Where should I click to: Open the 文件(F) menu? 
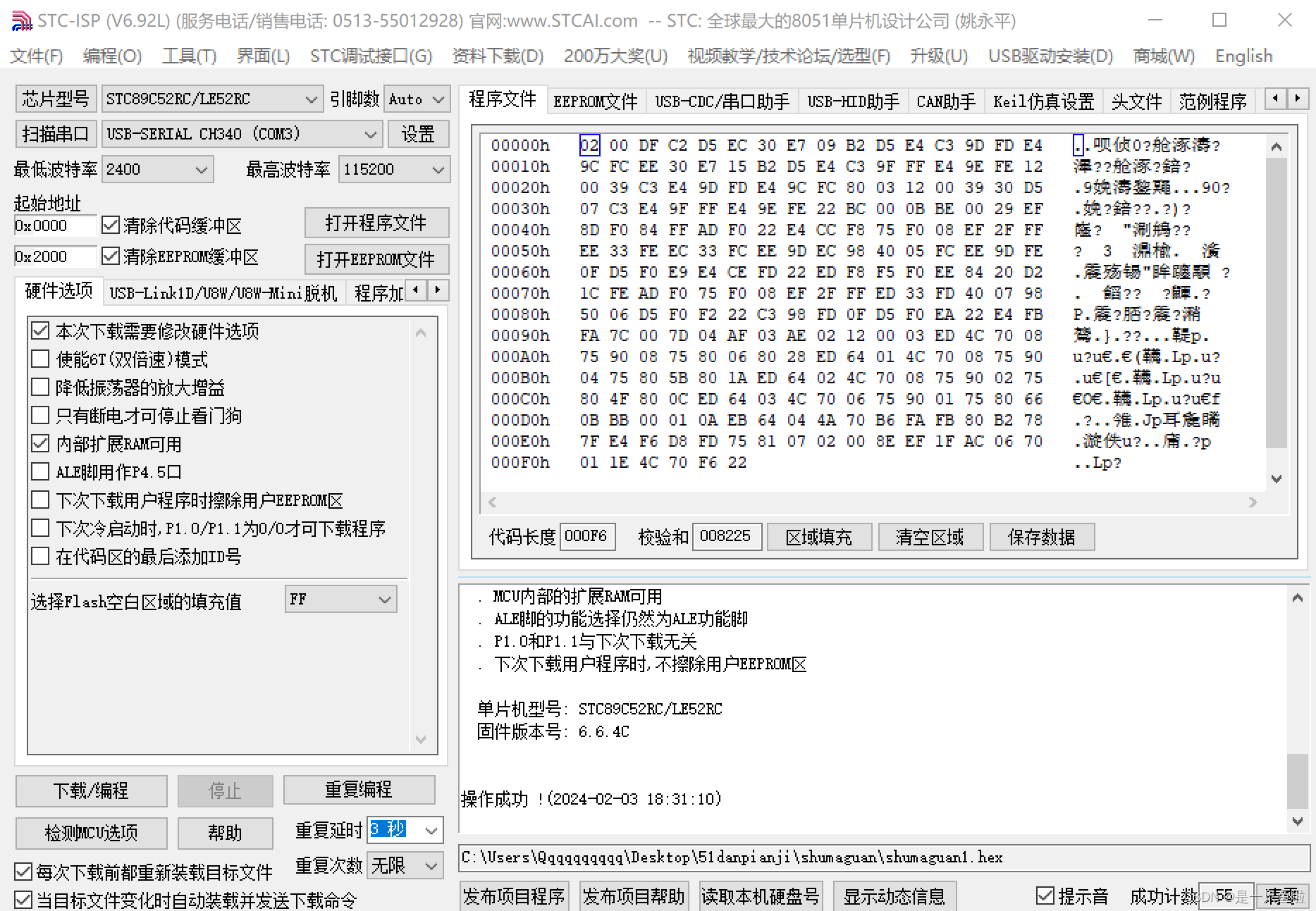click(36, 56)
